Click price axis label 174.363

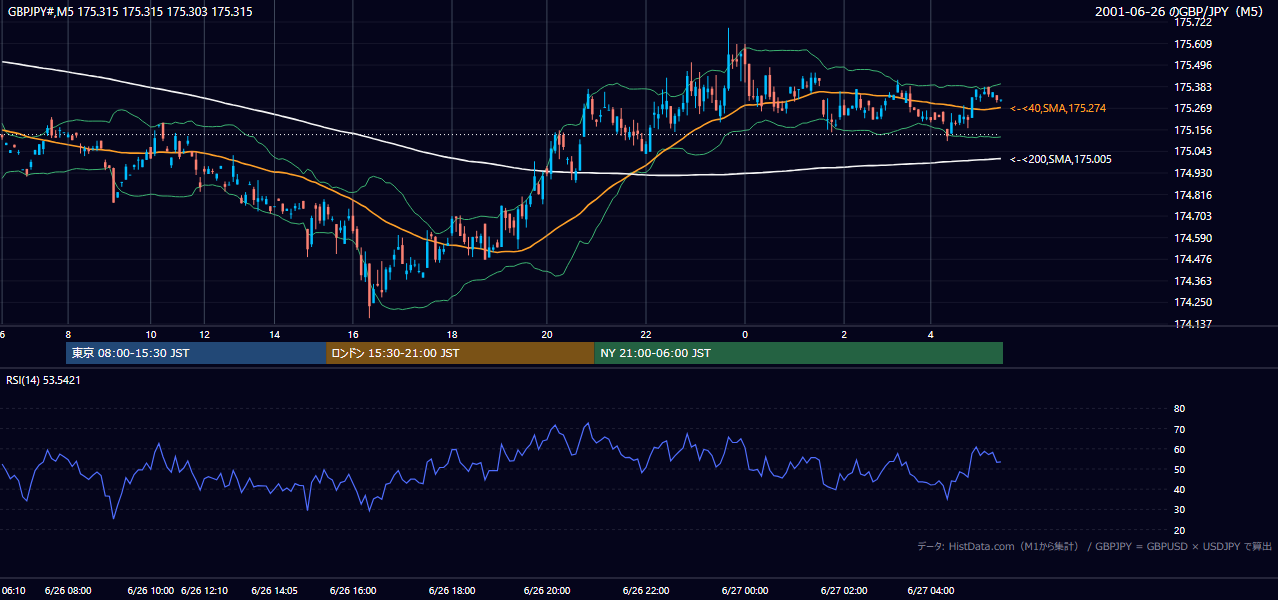(x=1192, y=281)
